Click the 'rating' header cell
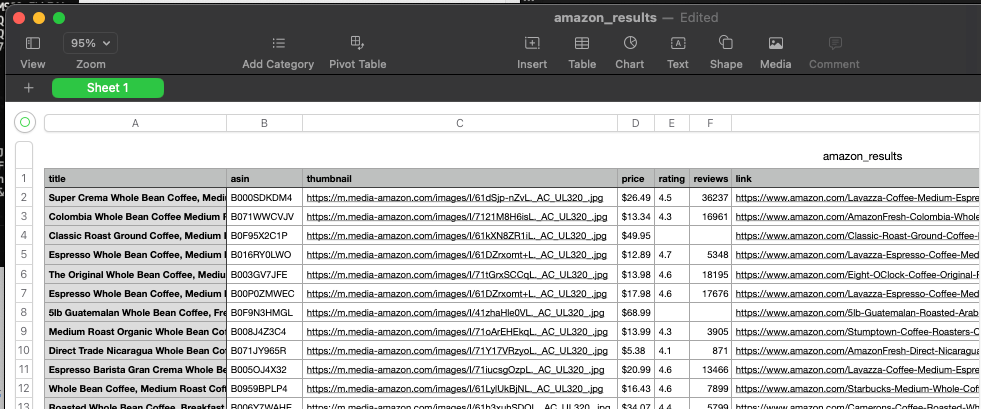 click(x=672, y=179)
